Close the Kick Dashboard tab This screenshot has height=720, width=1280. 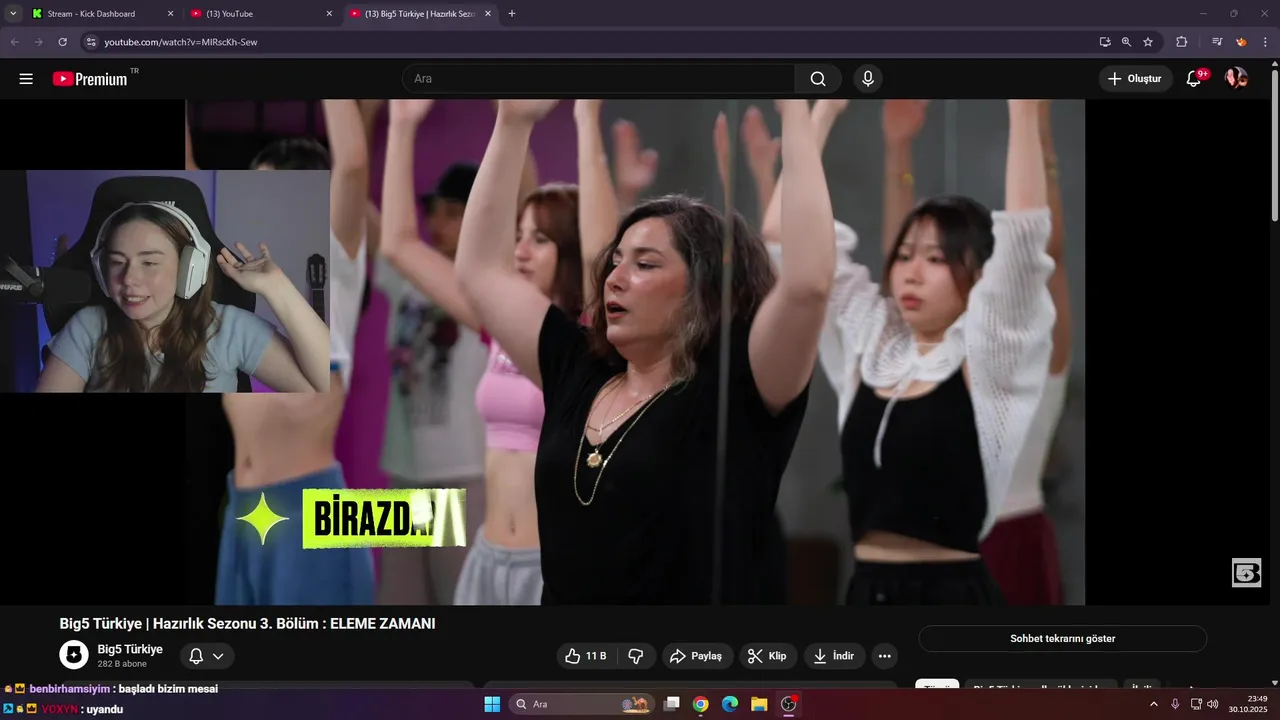coord(170,14)
